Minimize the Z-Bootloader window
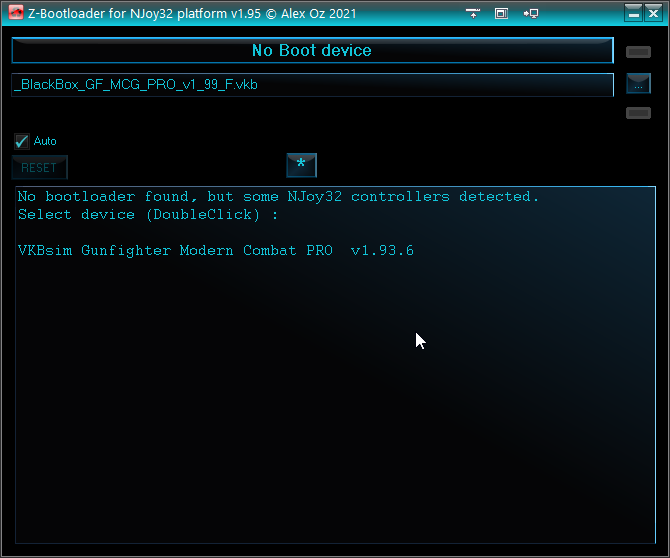Screen dimensions: 670x558 point(633,13)
